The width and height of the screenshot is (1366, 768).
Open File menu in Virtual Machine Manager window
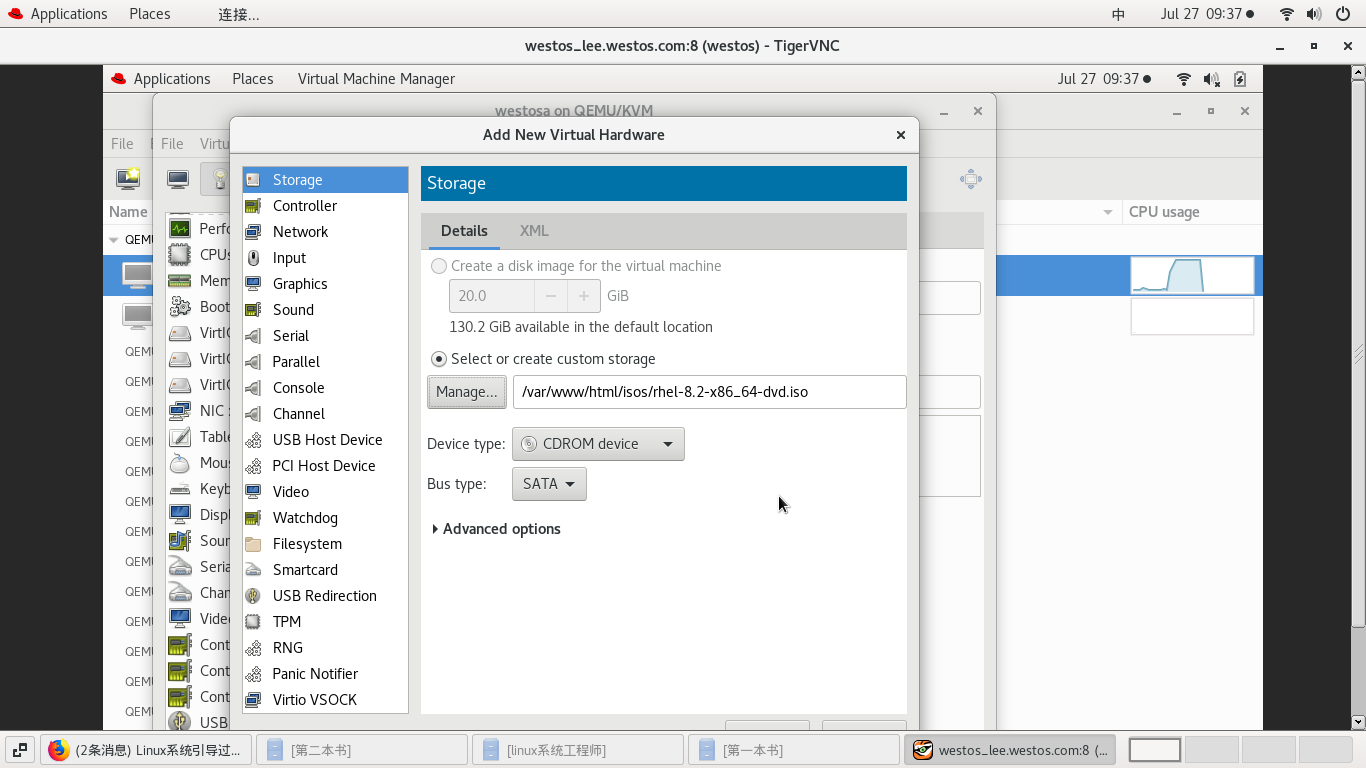(122, 144)
